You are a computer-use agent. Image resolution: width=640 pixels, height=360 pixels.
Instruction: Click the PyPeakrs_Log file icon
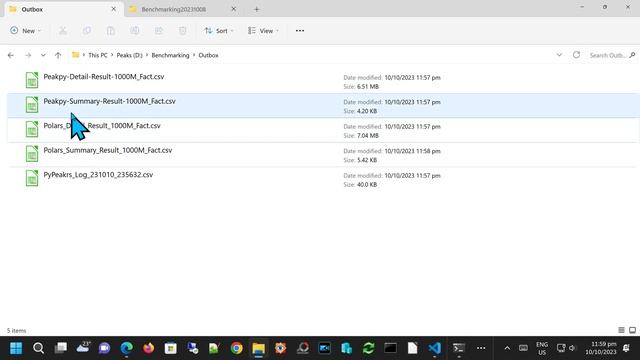(x=32, y=178)
